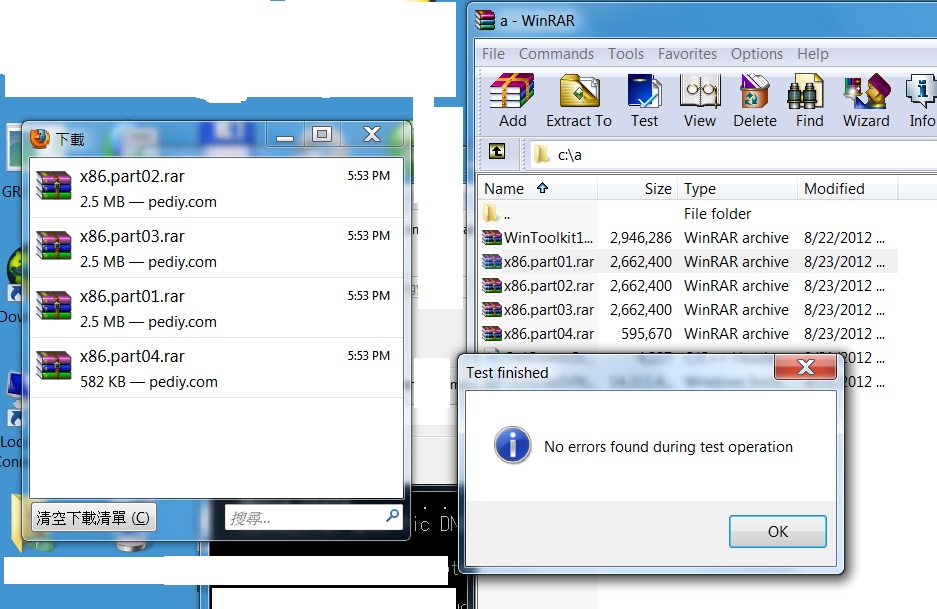Click the parent folder '..' icon in WinRAR
This screenshot has width=937, height=609.
(491, 213)
